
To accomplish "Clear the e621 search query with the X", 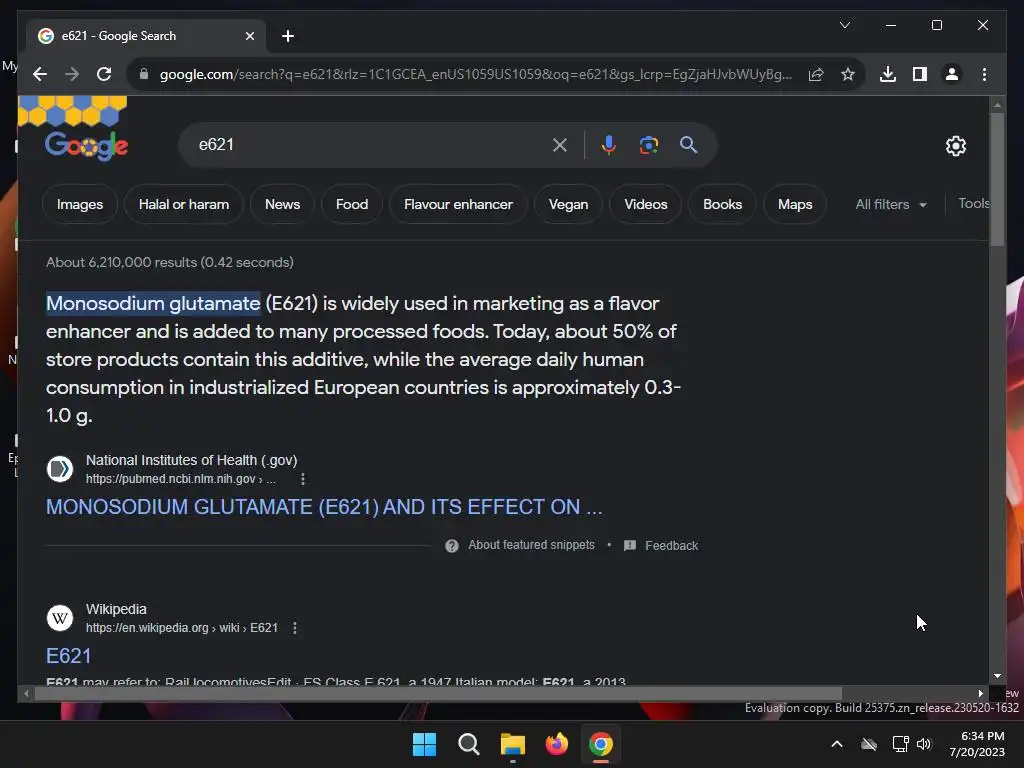I will [560, 145].
